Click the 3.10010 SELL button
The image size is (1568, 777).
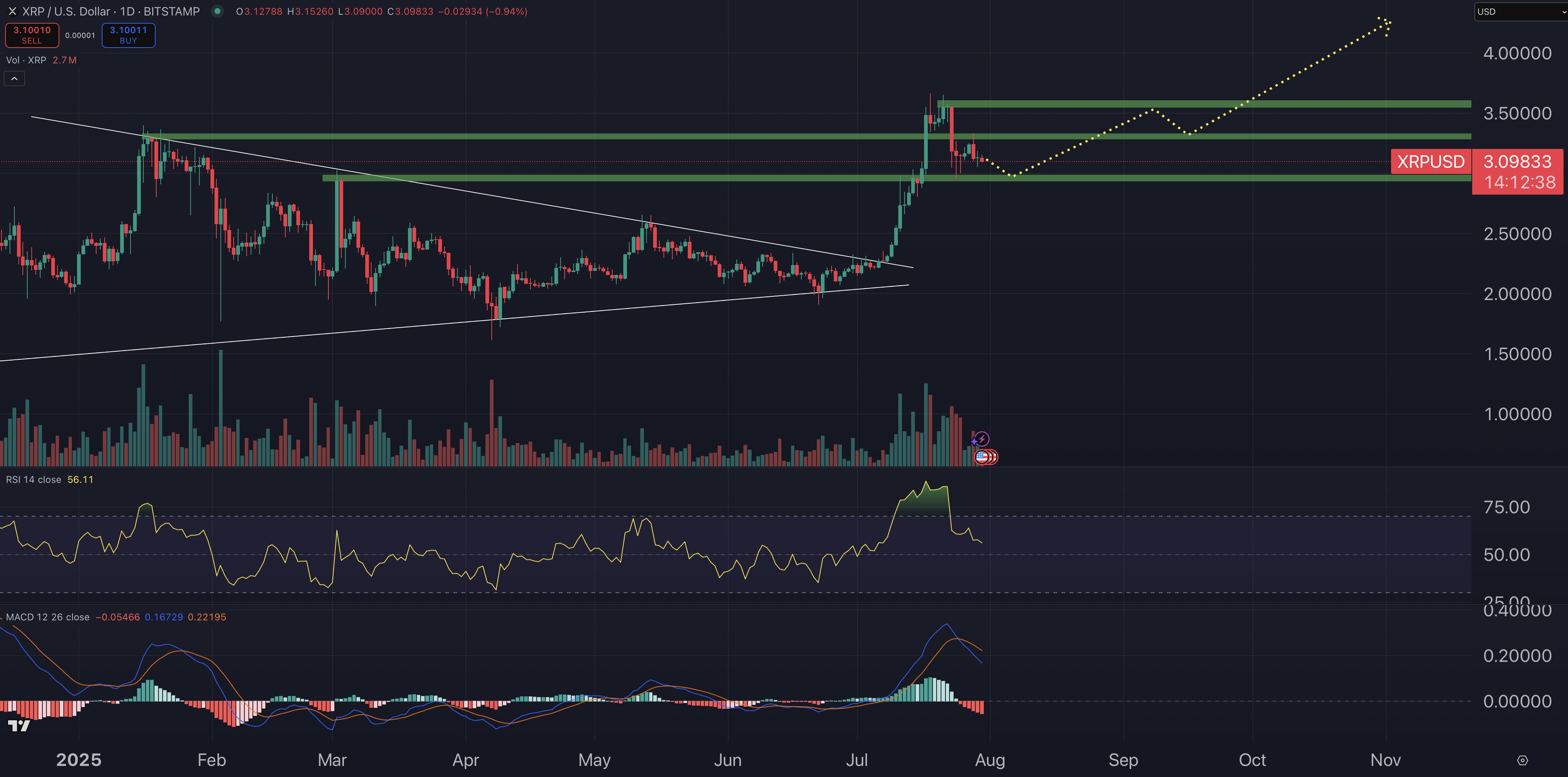coord(32,35)
